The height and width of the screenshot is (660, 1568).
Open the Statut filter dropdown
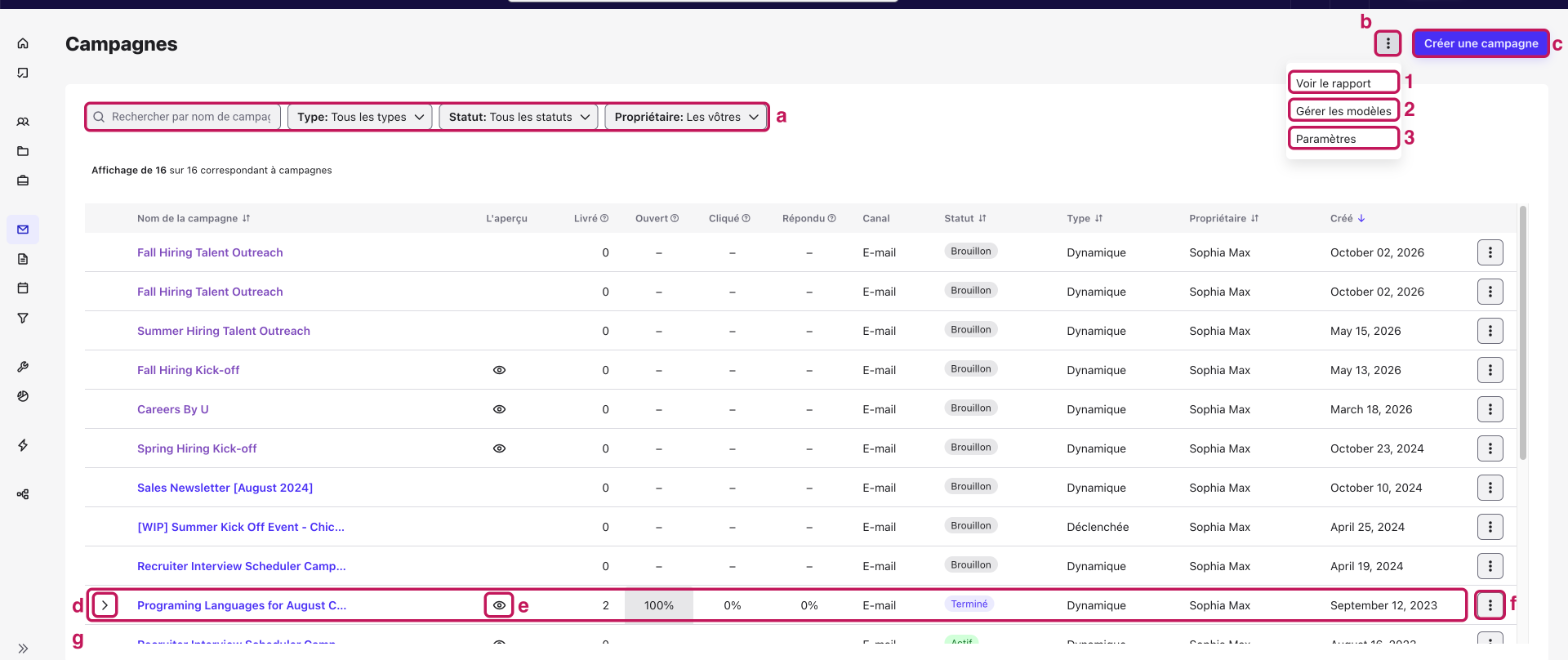point(518,117)
